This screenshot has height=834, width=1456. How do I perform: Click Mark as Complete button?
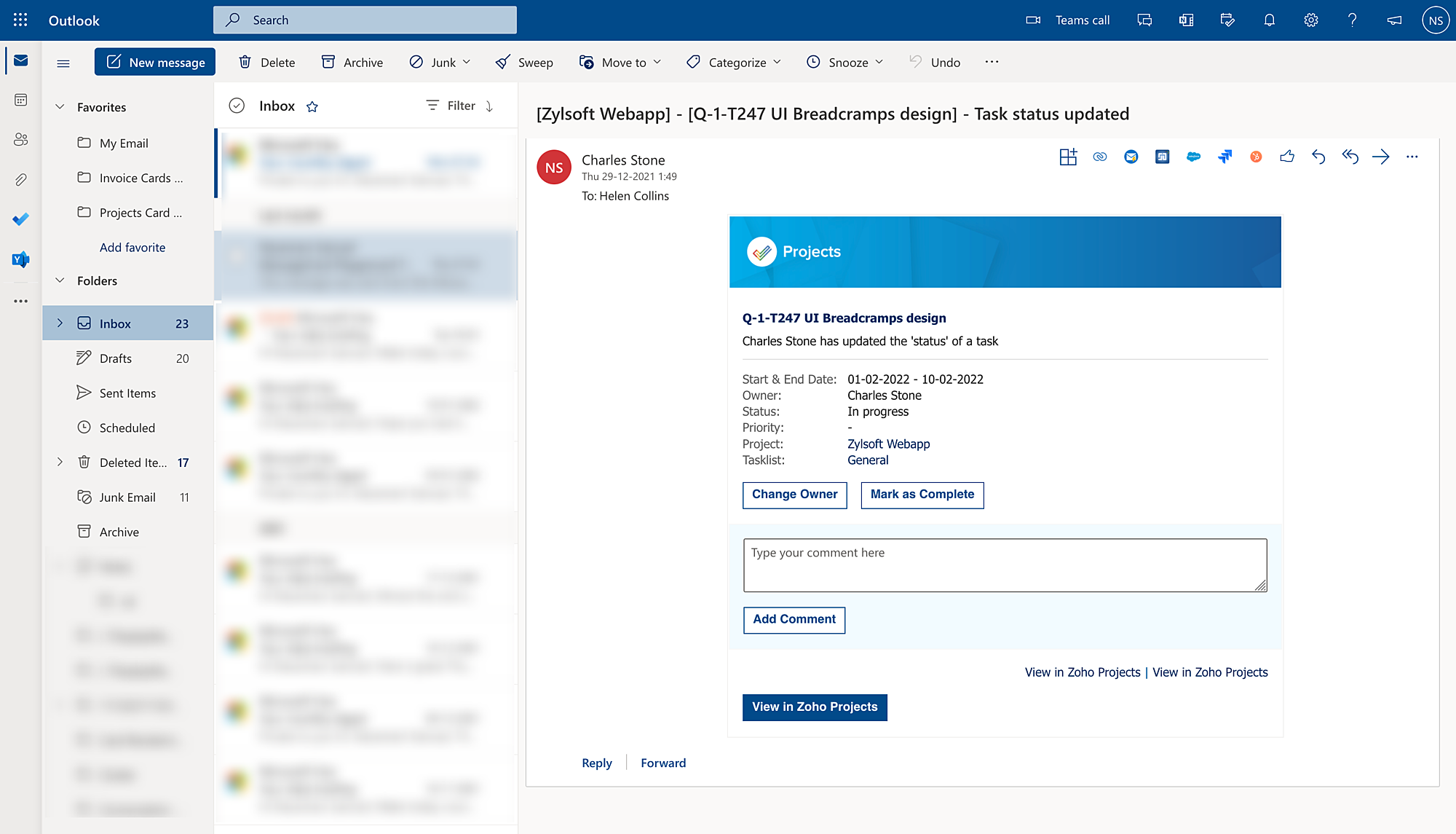pos(922,495)
